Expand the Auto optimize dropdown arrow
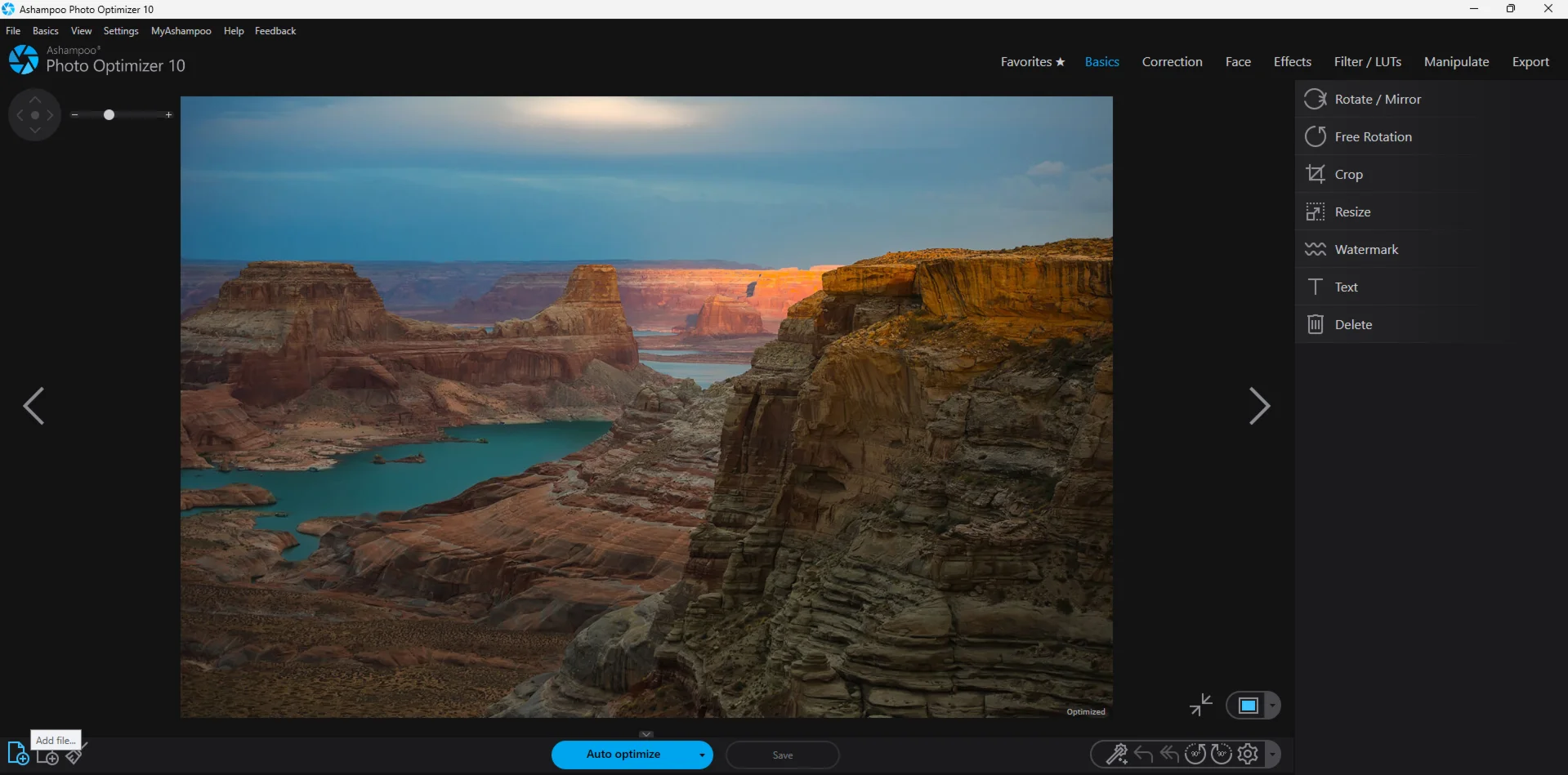Screen dimensions: 1568x775 701,755
